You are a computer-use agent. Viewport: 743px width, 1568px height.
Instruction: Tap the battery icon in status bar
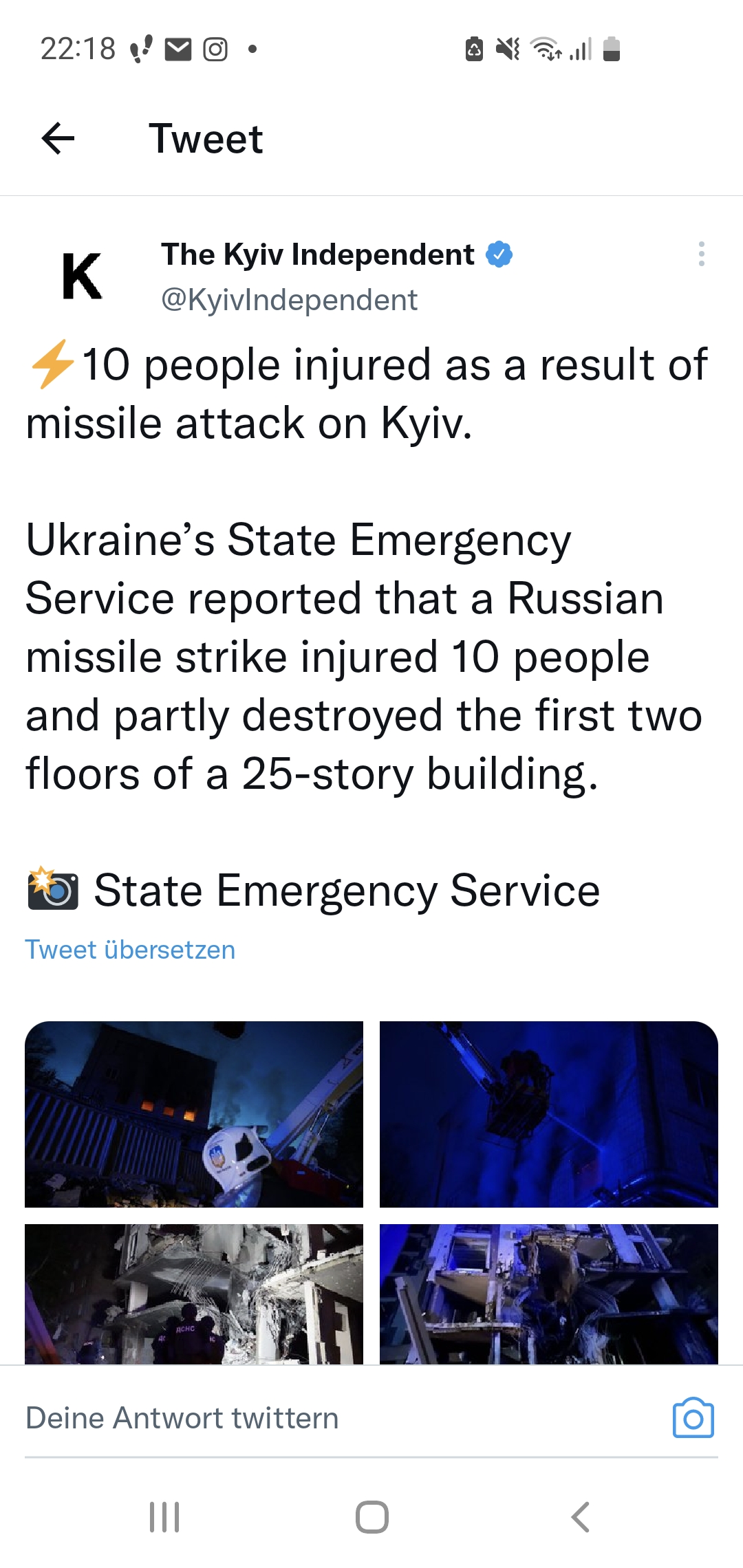[612, 49]
